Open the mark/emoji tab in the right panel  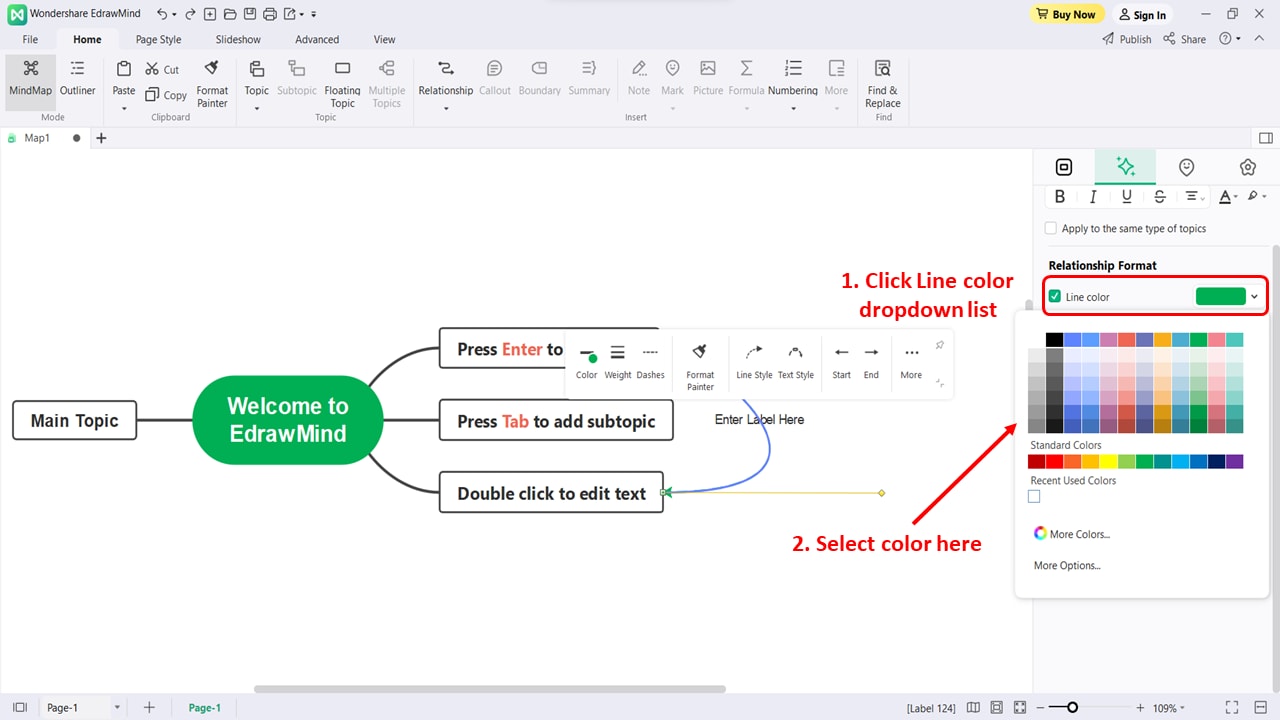coord(1186,167)
